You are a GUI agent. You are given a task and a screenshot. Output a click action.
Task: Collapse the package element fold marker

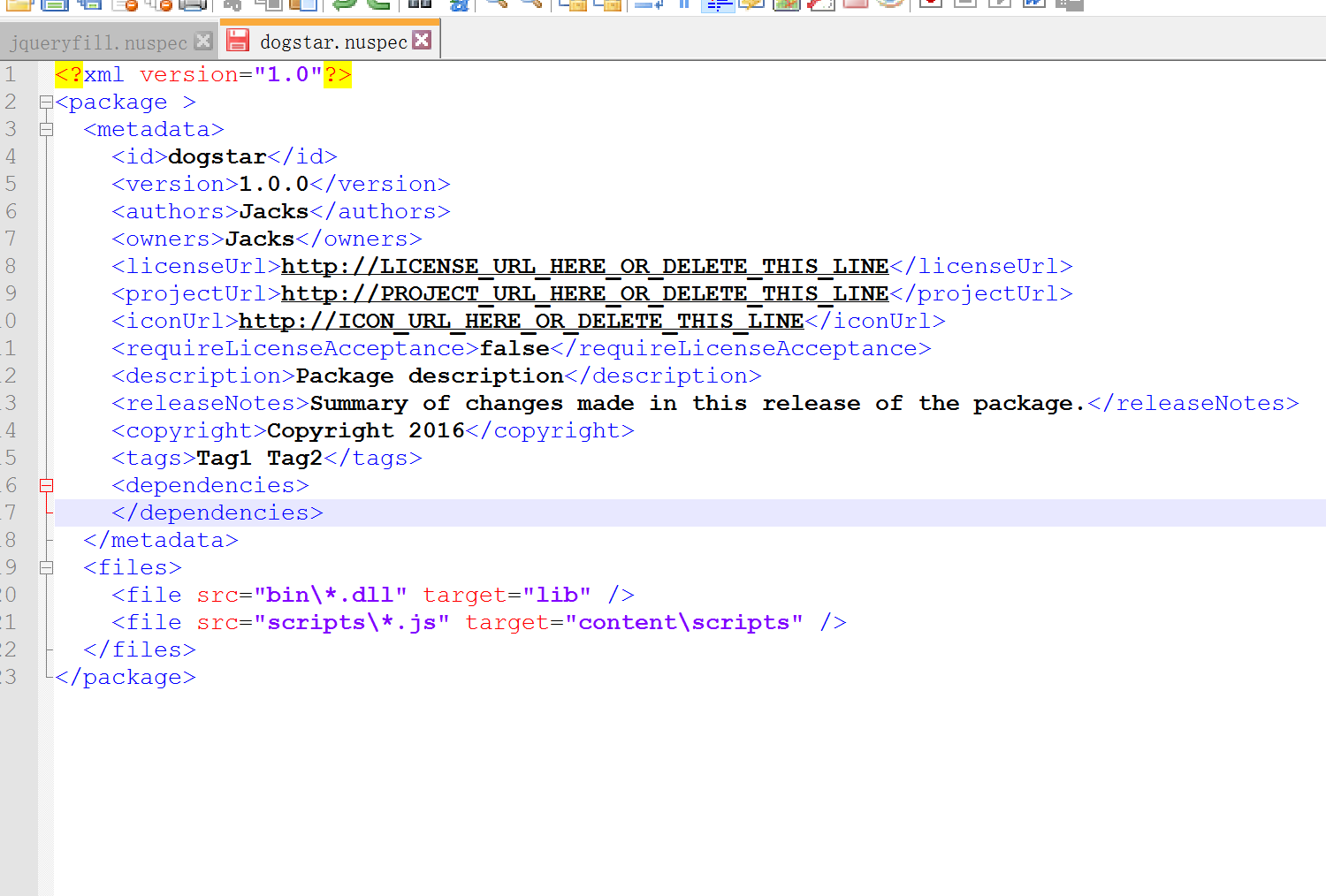click(x=46, y=103)
